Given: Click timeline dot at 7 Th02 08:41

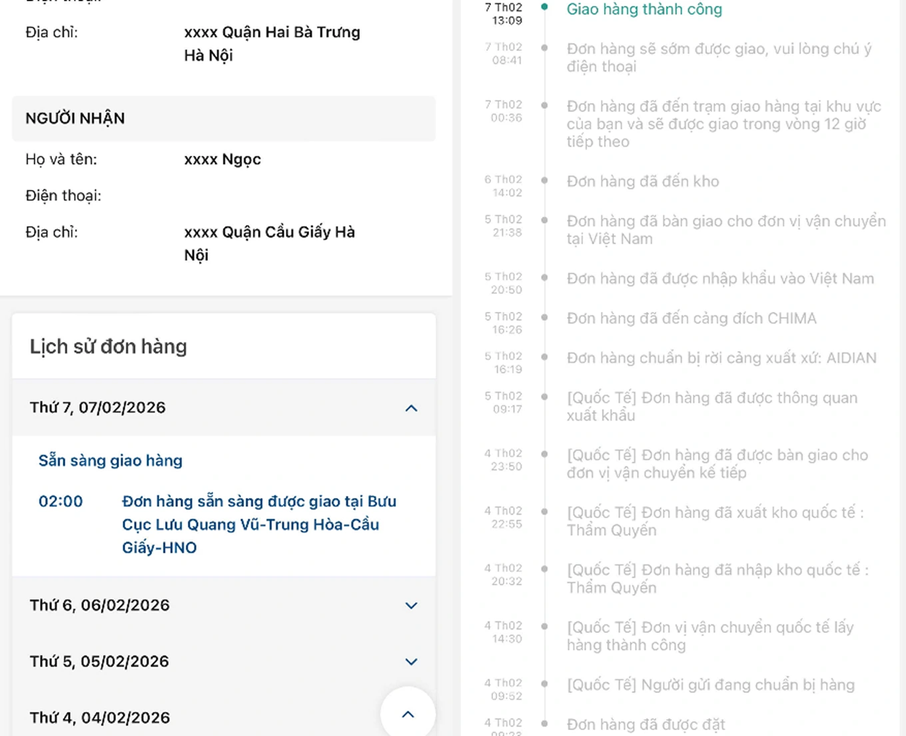Looking at the screenshot, I should point(544,47).
